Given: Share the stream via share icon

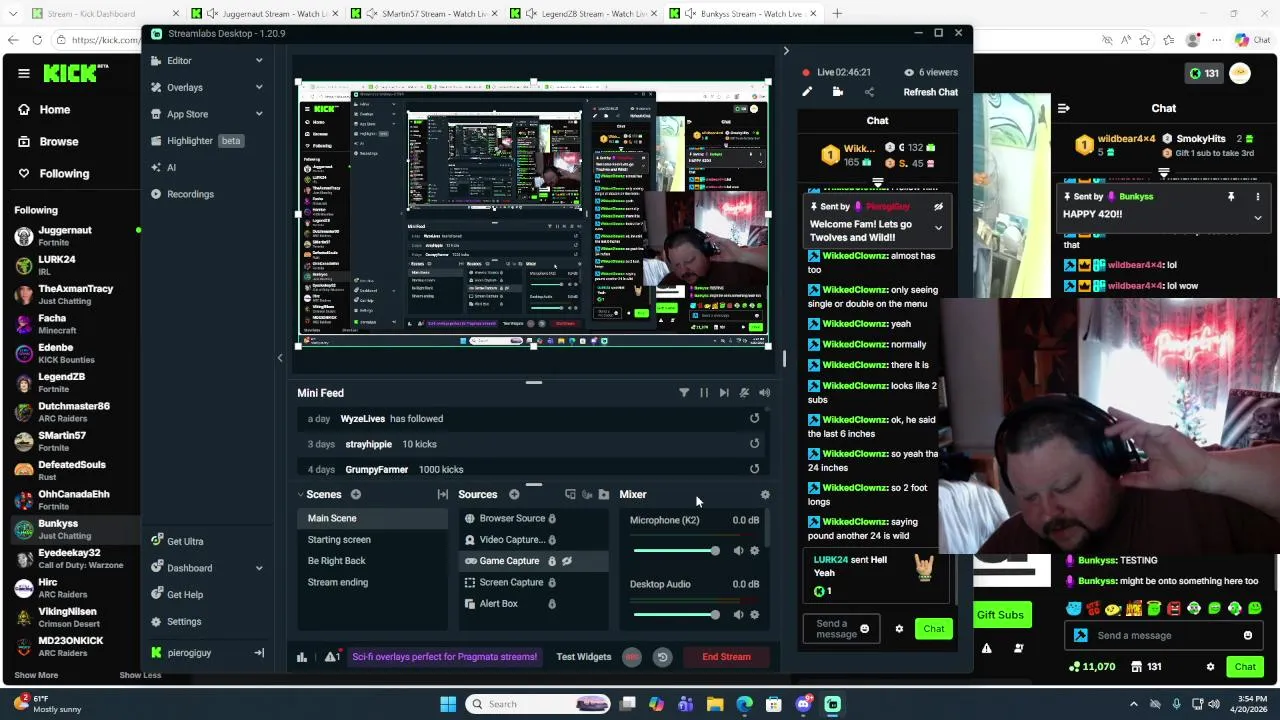Looking at the screenshot, I should point(869,92).
